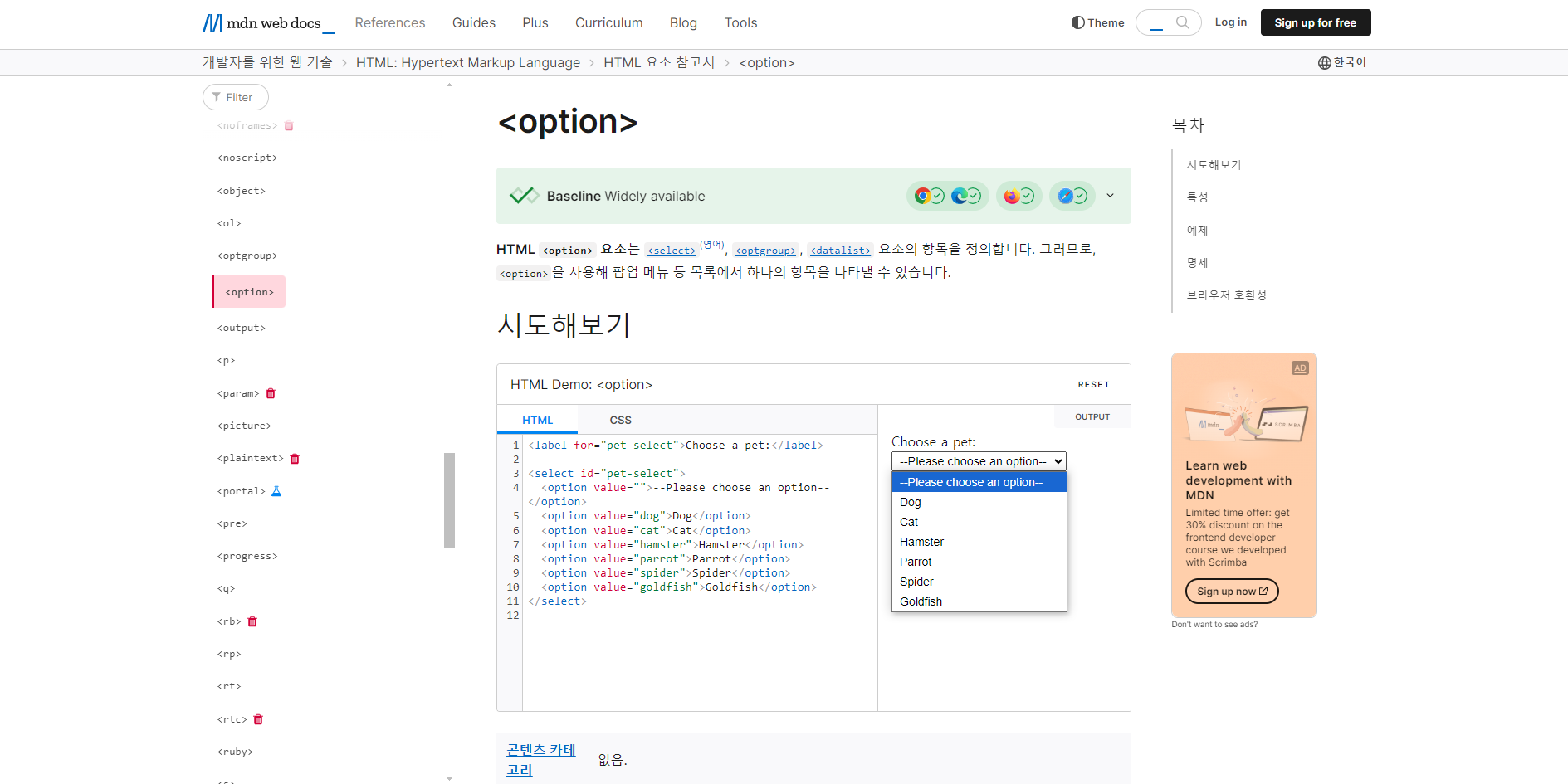Switch to the CSS editor tab
Screen dimensions: 1568x784
click(620, 420)
